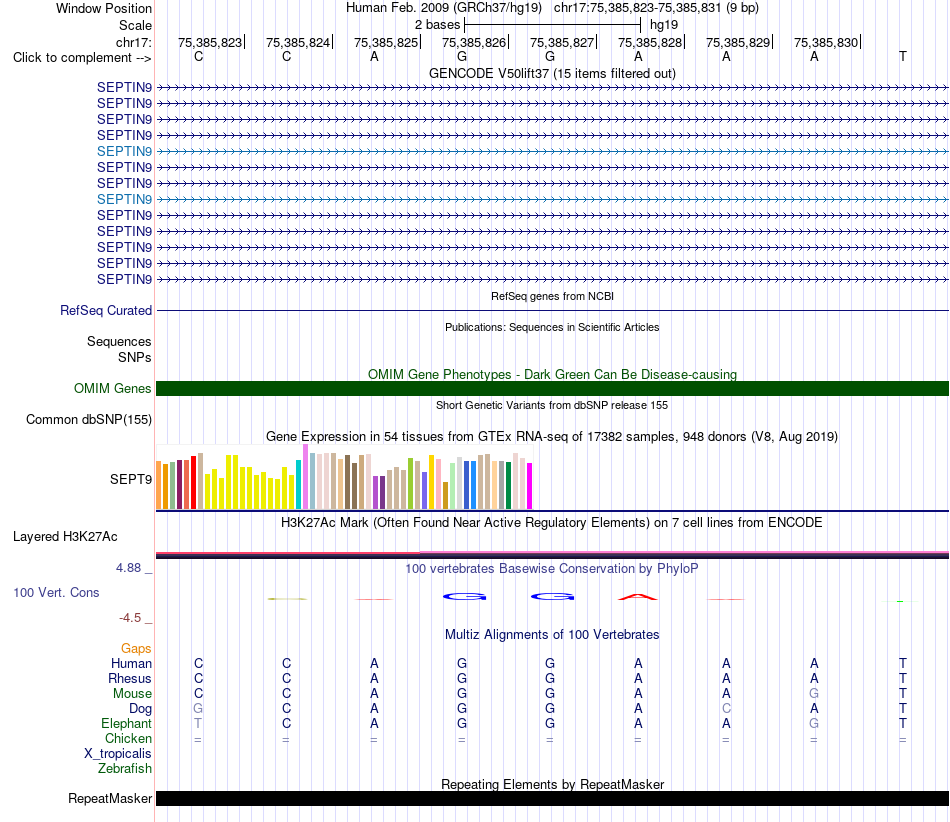Select the first SEPTIN9 transcript label
Image resolution: width=950 pixels, height=822 pixels.
point(124,87)
